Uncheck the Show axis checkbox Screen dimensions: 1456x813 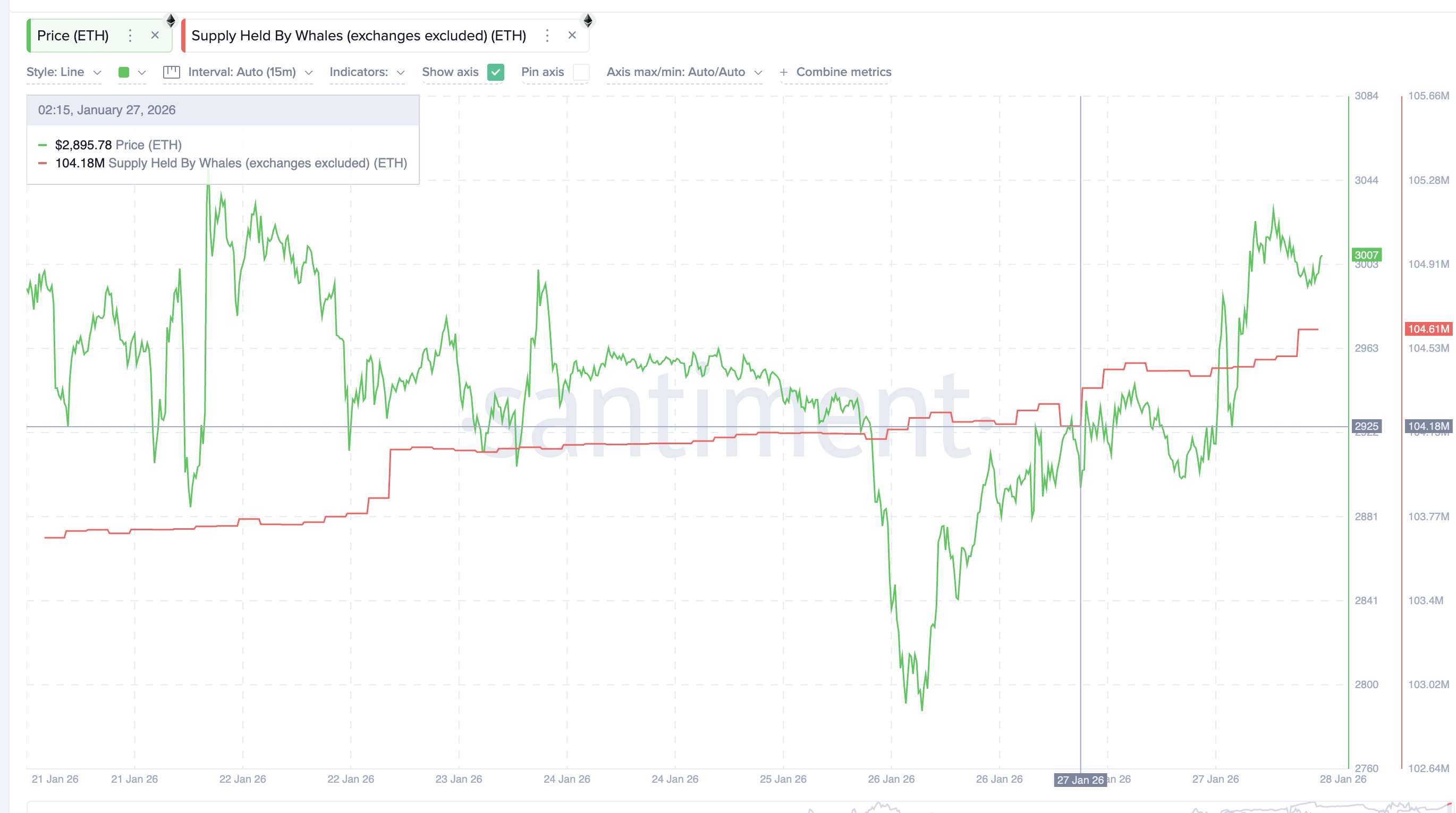tap(496, 72)
